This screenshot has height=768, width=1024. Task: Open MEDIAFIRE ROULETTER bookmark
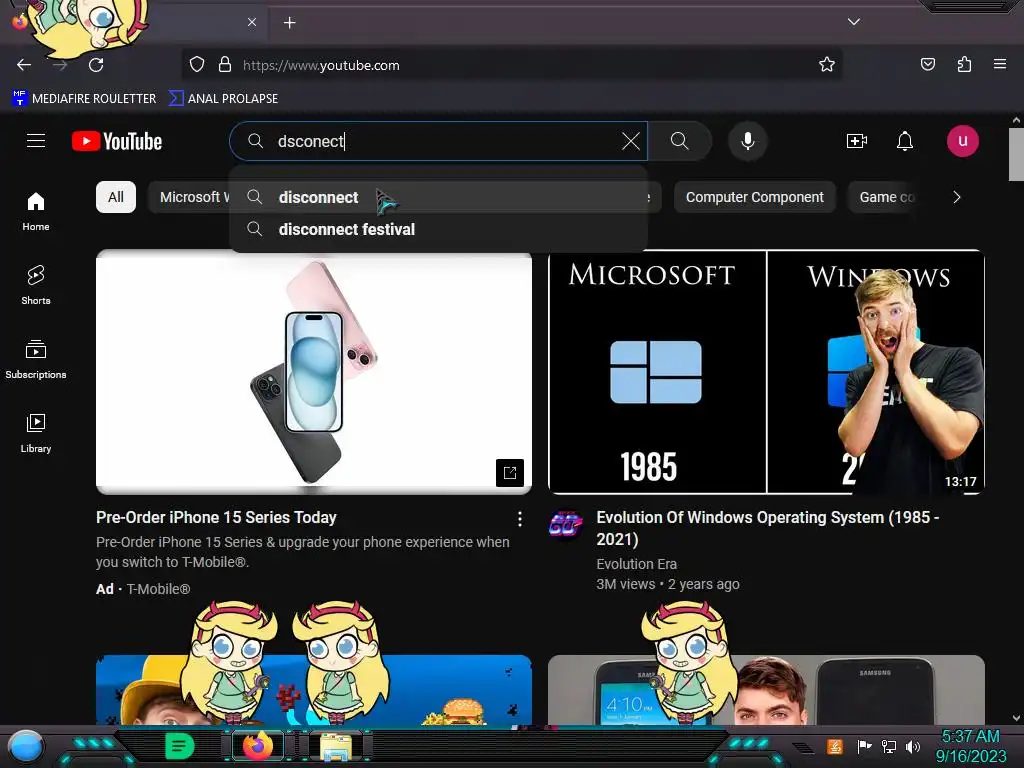tap(84, 99)
